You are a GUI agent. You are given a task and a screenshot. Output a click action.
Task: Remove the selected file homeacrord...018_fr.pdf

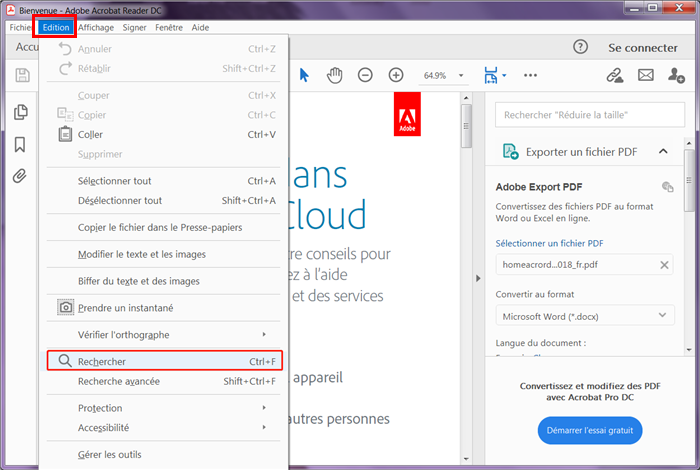pyautogui.click(x=664, y=265)
